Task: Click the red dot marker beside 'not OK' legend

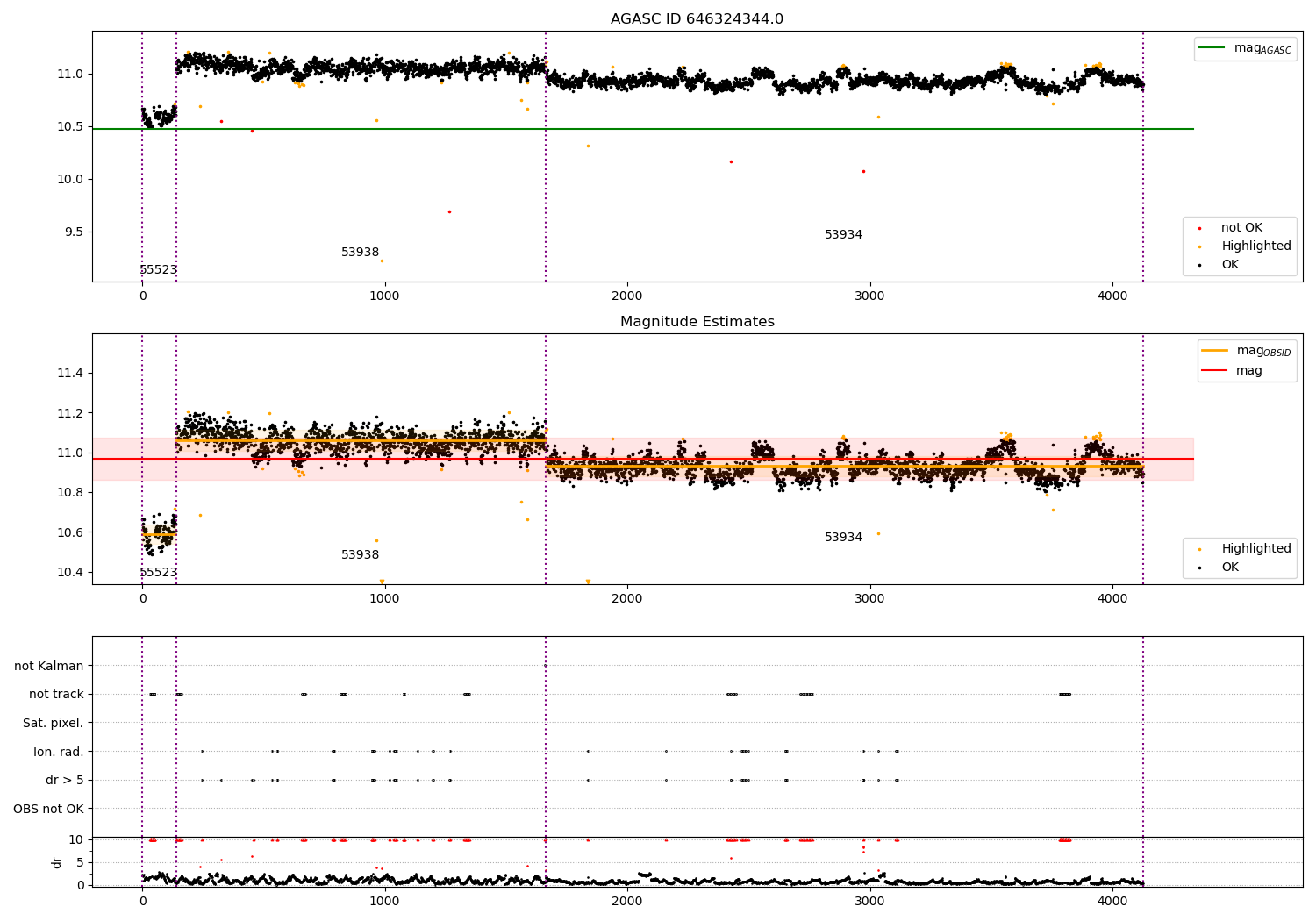Action: point(1199,228)
